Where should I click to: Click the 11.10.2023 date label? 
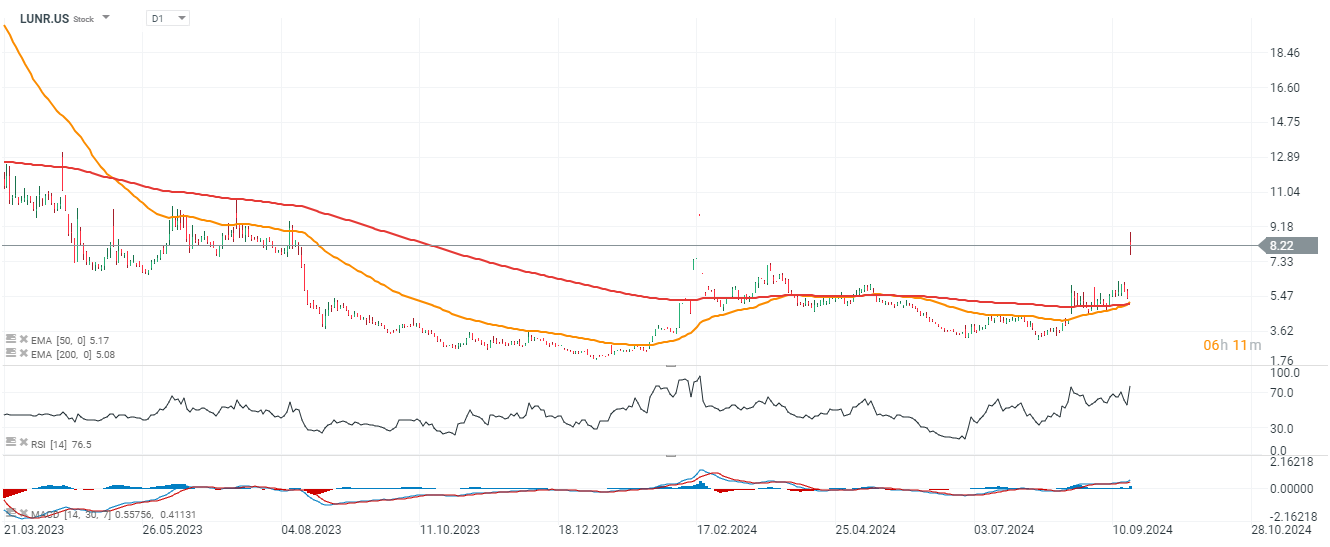pos(449,529)
